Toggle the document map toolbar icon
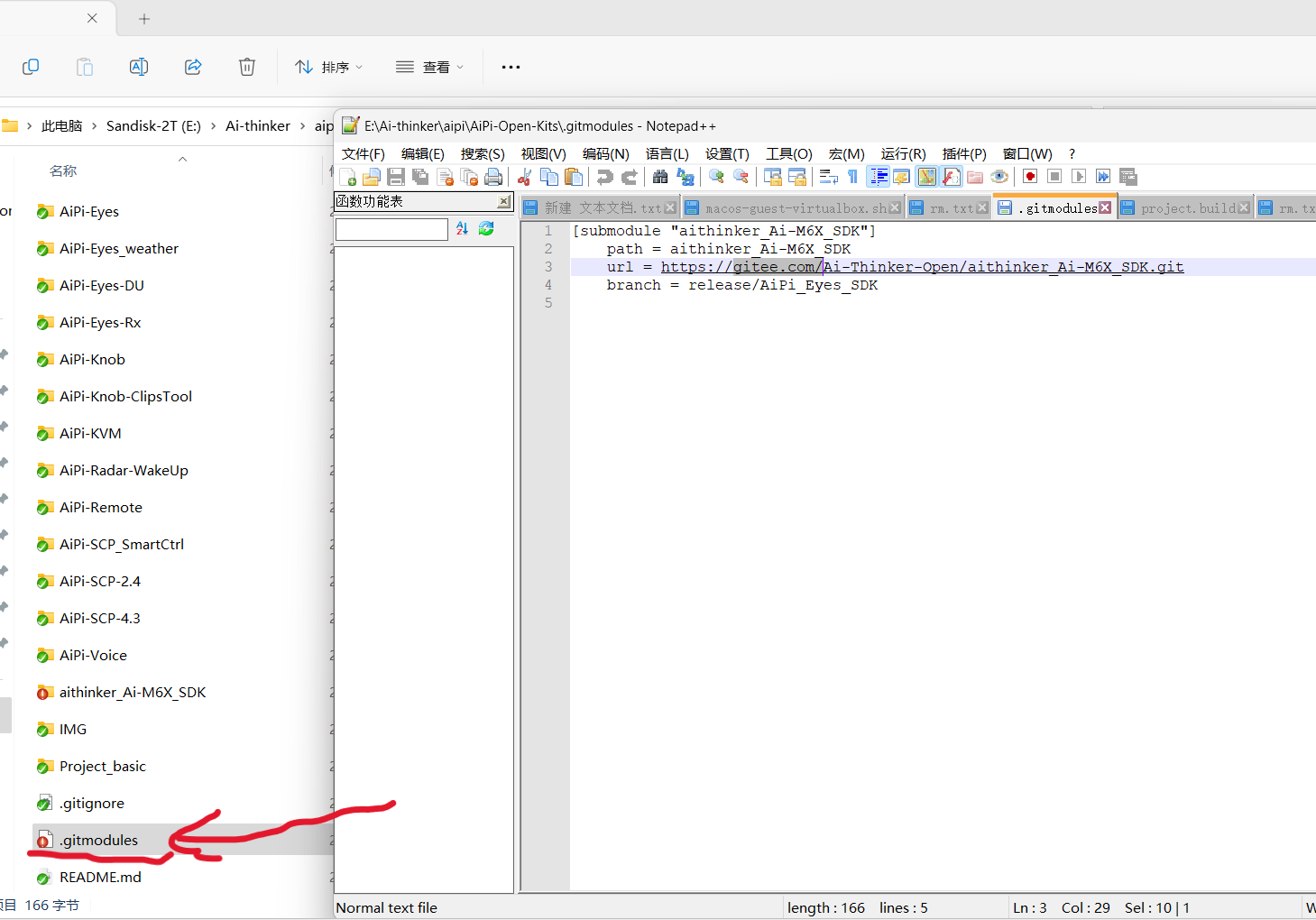This screenshot has width=1316, height=920. click(927, 177)
